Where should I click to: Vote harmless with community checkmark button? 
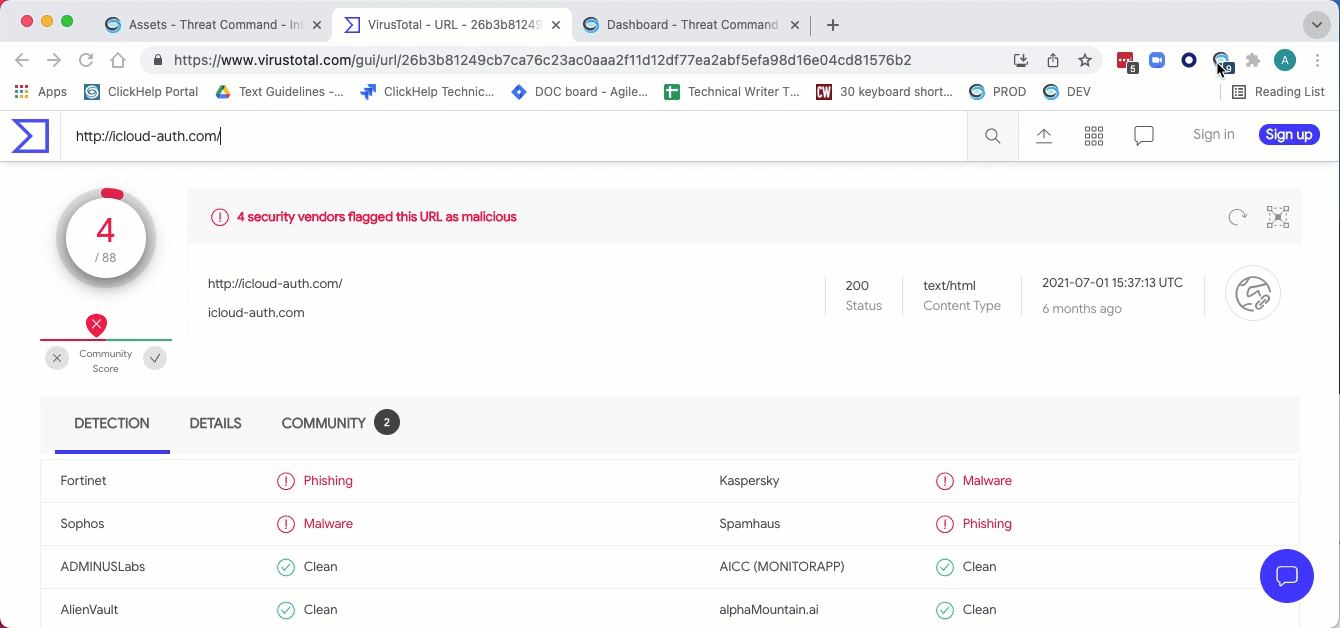pos(155,358)
